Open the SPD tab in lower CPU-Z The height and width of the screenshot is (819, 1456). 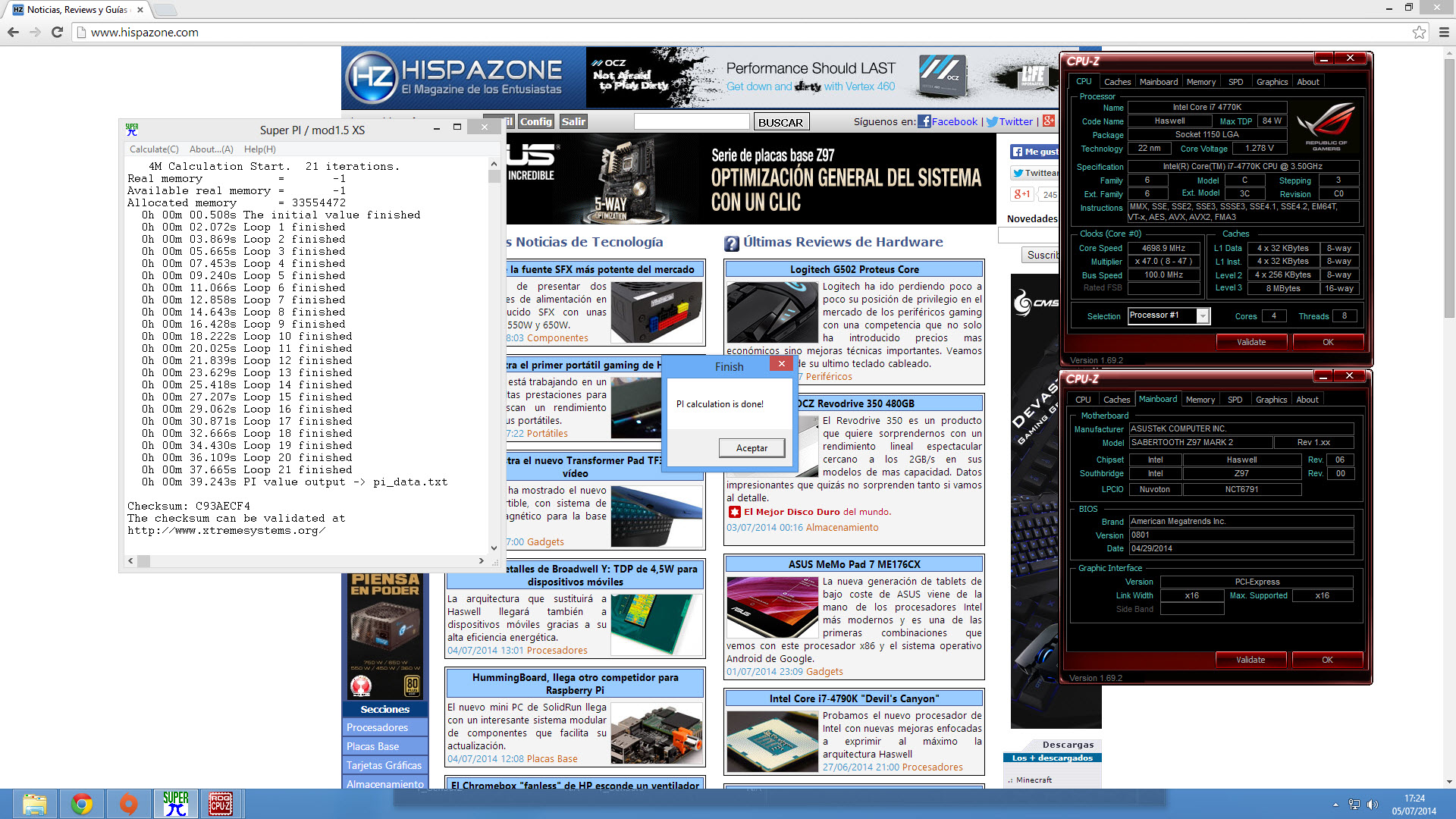coord(1235,400)
